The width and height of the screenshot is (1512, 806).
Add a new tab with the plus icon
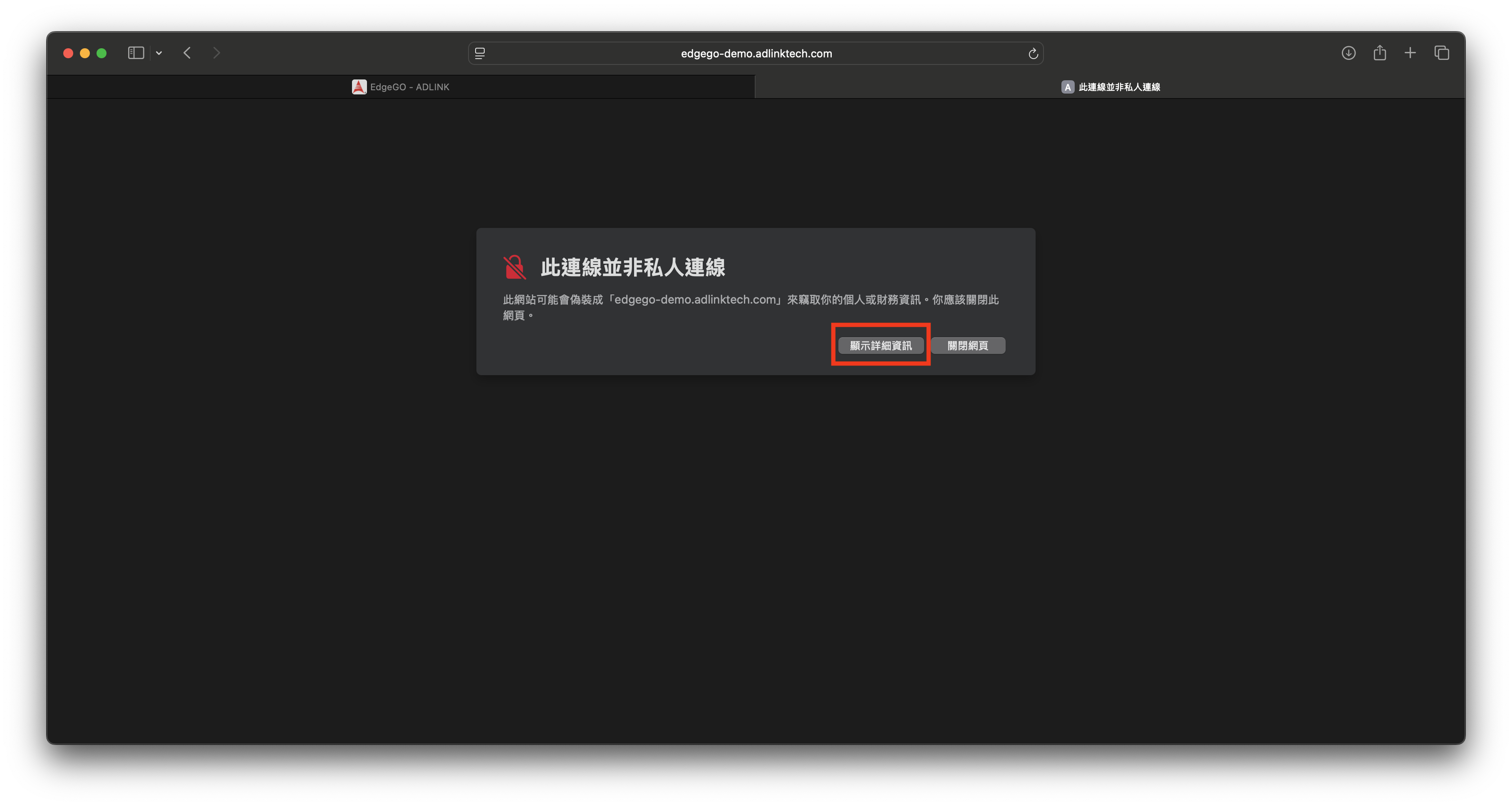(1410, 53)
